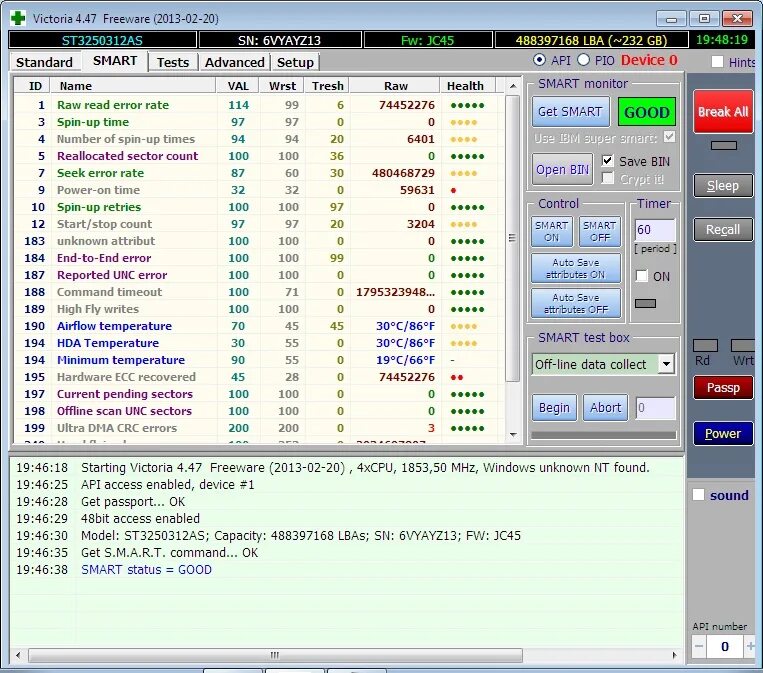Click the Raw column header
Viewport: 763px width, 673px height.
tap(395, 86)
